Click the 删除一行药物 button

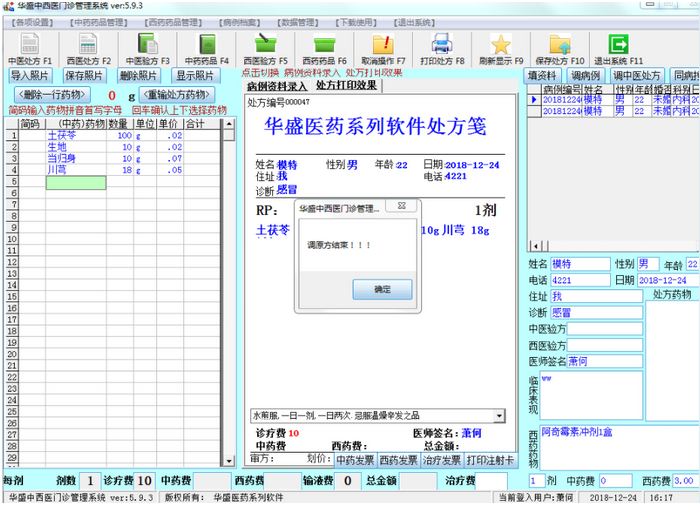(52, 94)
